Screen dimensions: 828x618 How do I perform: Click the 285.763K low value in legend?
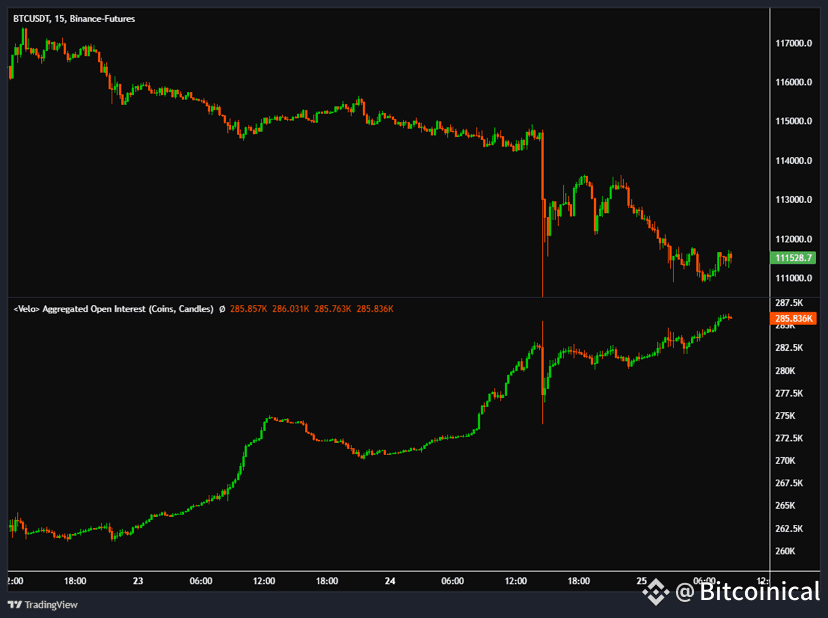coord(333,309)
